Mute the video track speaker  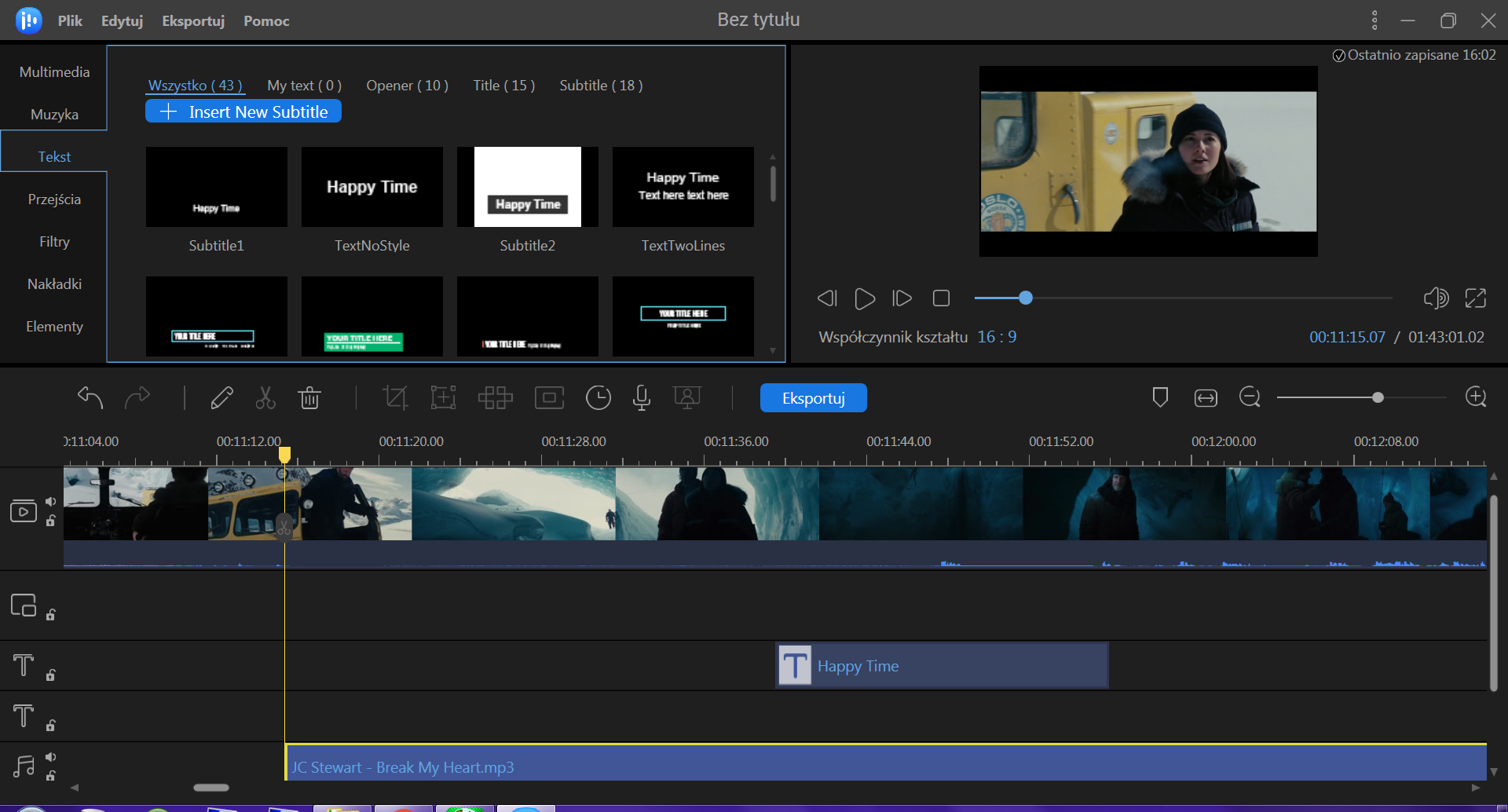click(x=50, y=502)
